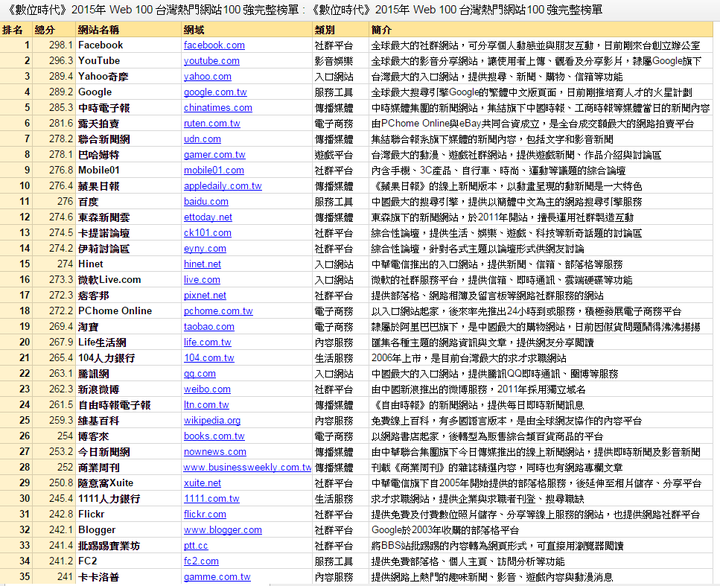Open the live.com link
The width and height of the screenshot is (720, 586).
(x=202, y=280)
